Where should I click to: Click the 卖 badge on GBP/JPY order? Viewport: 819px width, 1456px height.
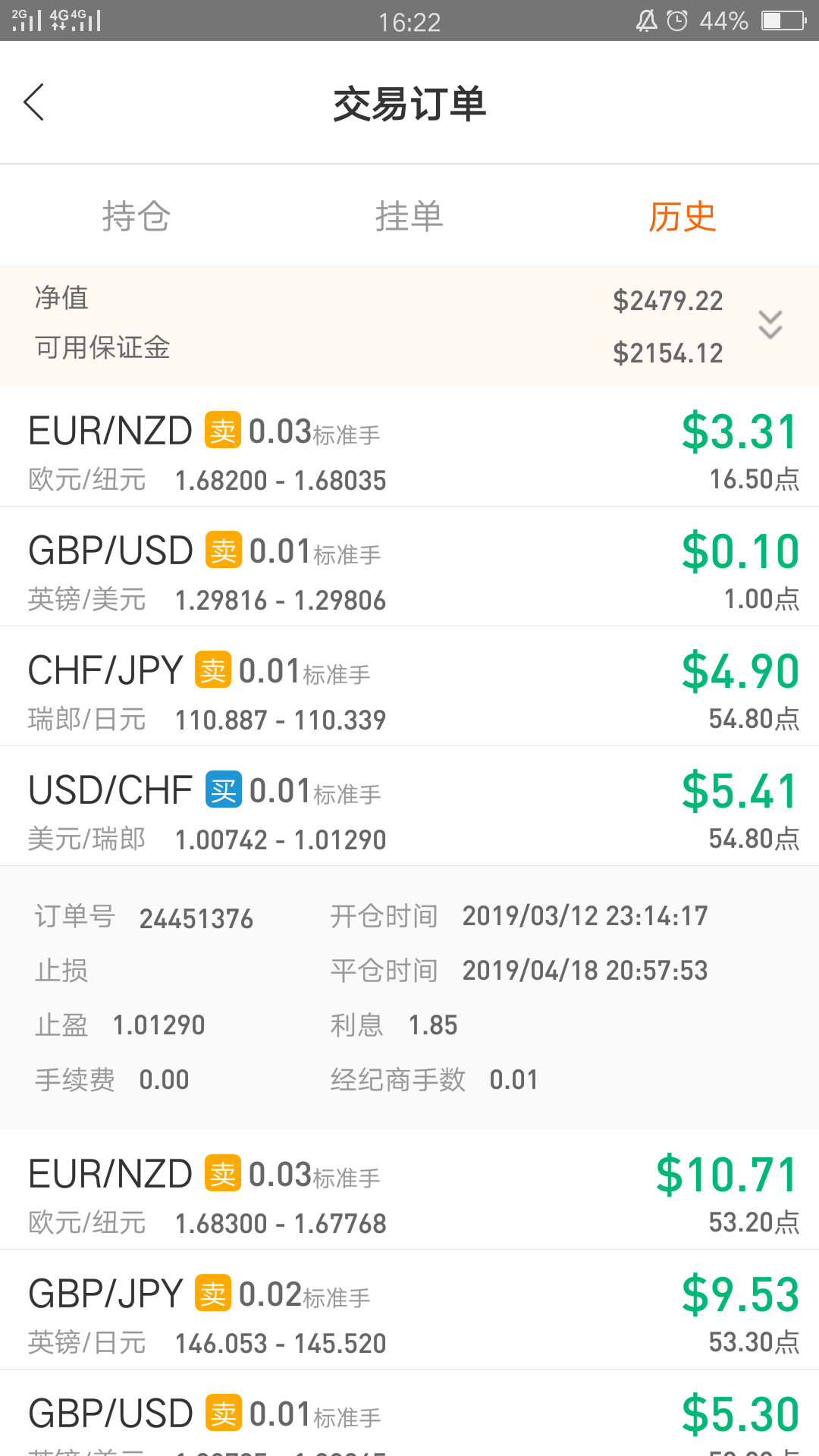pyautogui.click(x=213, y=1293)
